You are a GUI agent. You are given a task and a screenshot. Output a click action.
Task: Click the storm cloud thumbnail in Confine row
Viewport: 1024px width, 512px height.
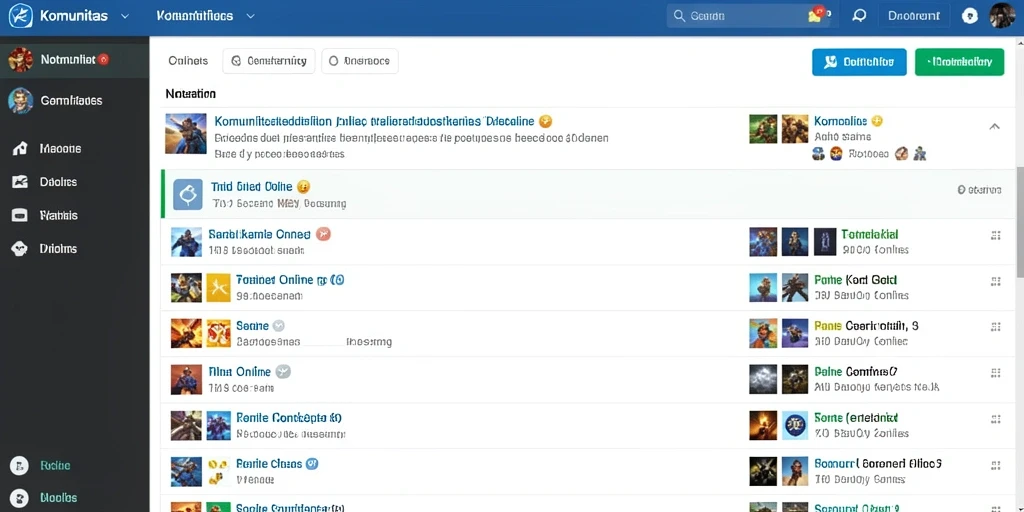point(763,379)
